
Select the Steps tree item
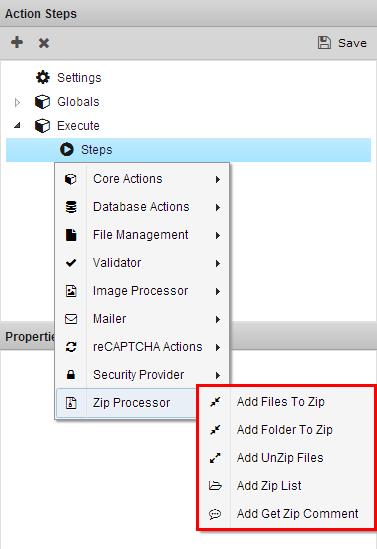[188, 150]
